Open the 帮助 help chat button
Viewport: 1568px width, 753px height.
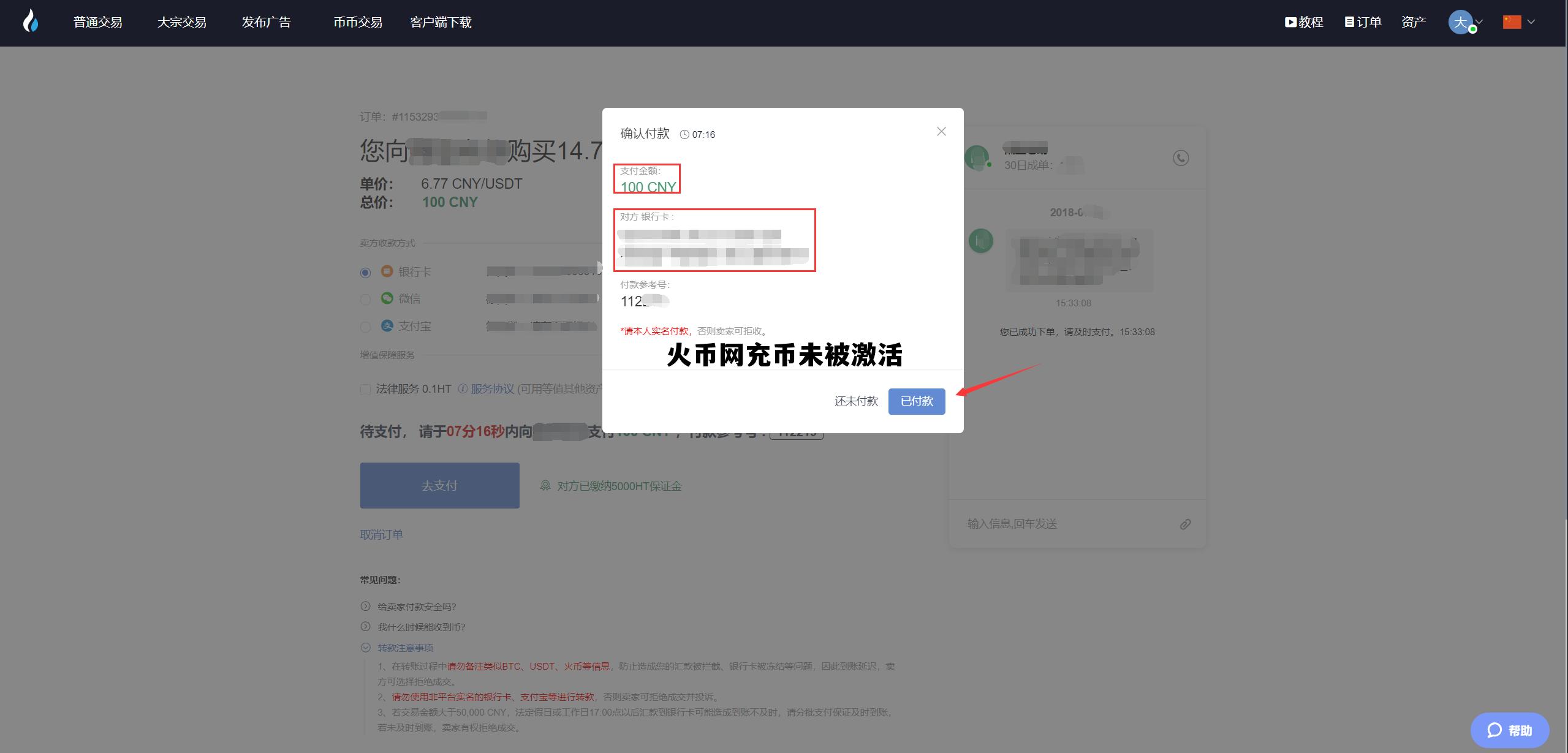point(1510,730)
